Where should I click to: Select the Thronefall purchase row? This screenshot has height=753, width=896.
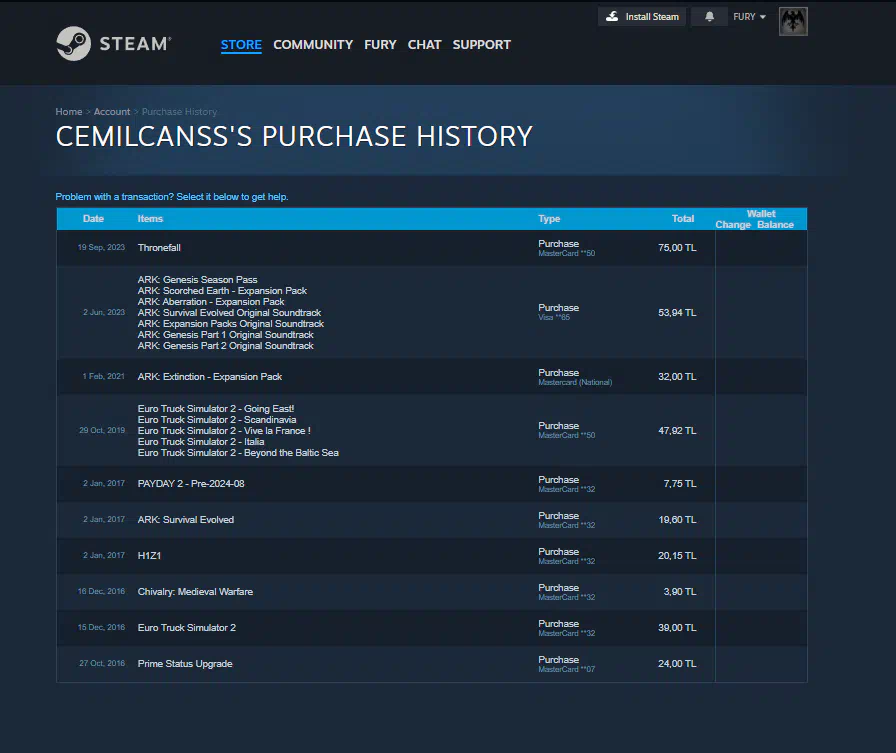click(x=431, y=248)
